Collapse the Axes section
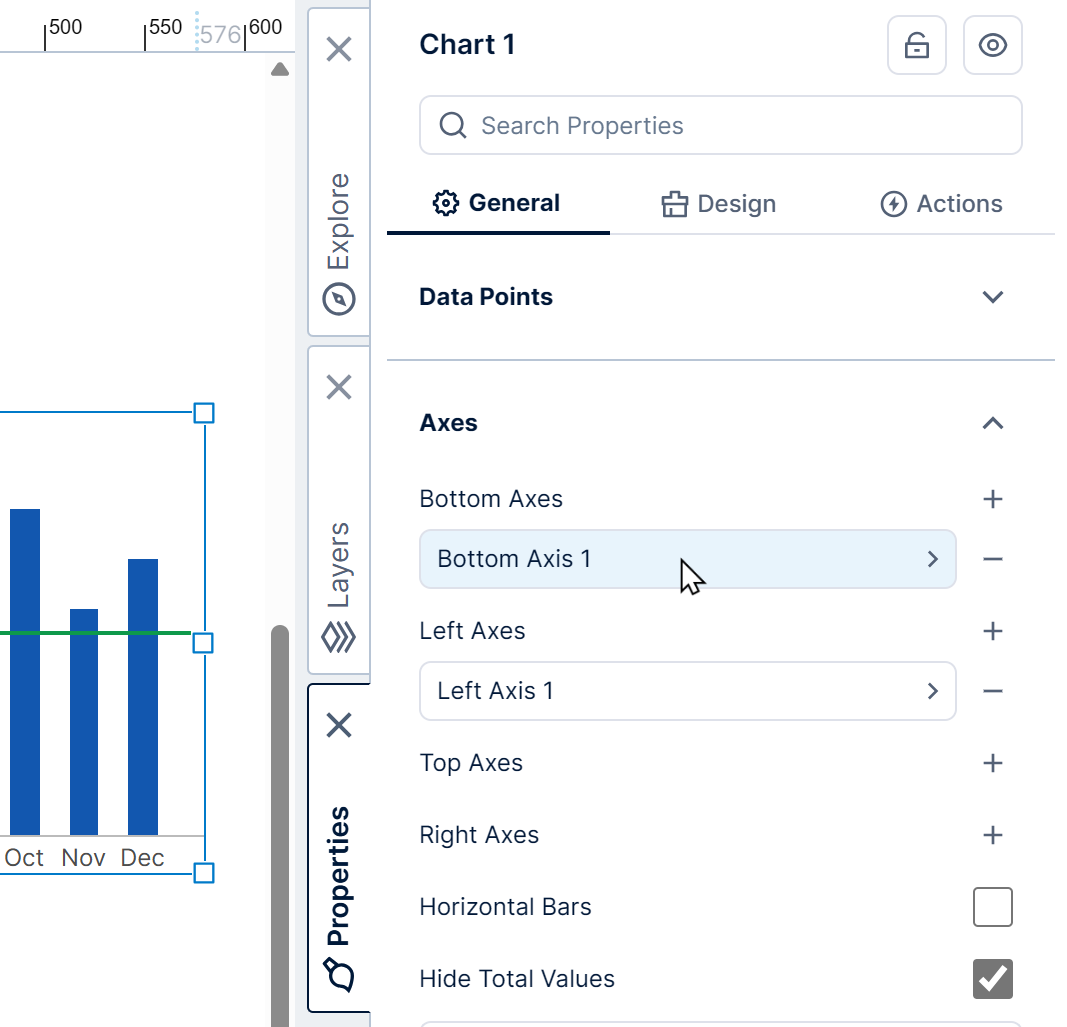 click(992, 422)
